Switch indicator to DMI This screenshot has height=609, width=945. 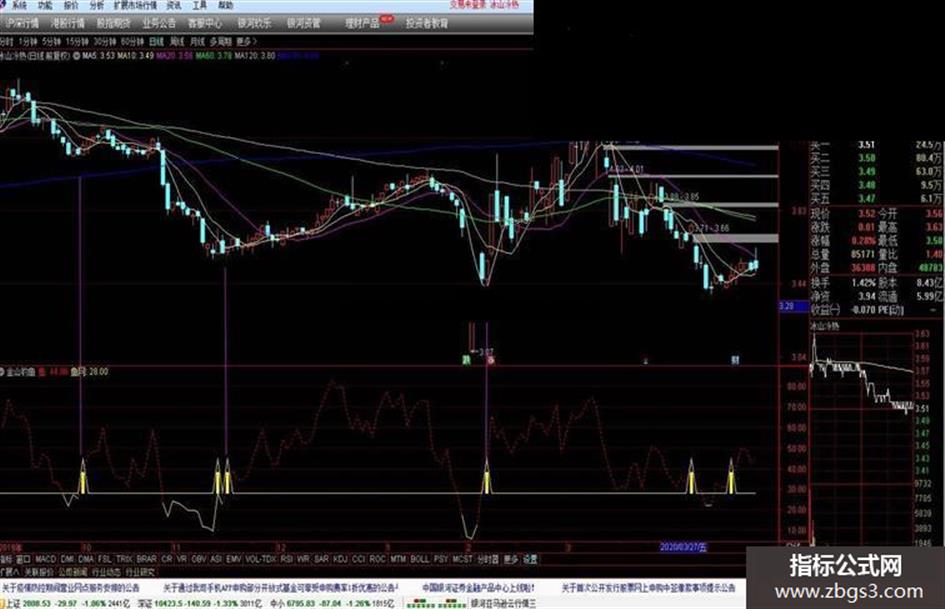click(68, 560)
